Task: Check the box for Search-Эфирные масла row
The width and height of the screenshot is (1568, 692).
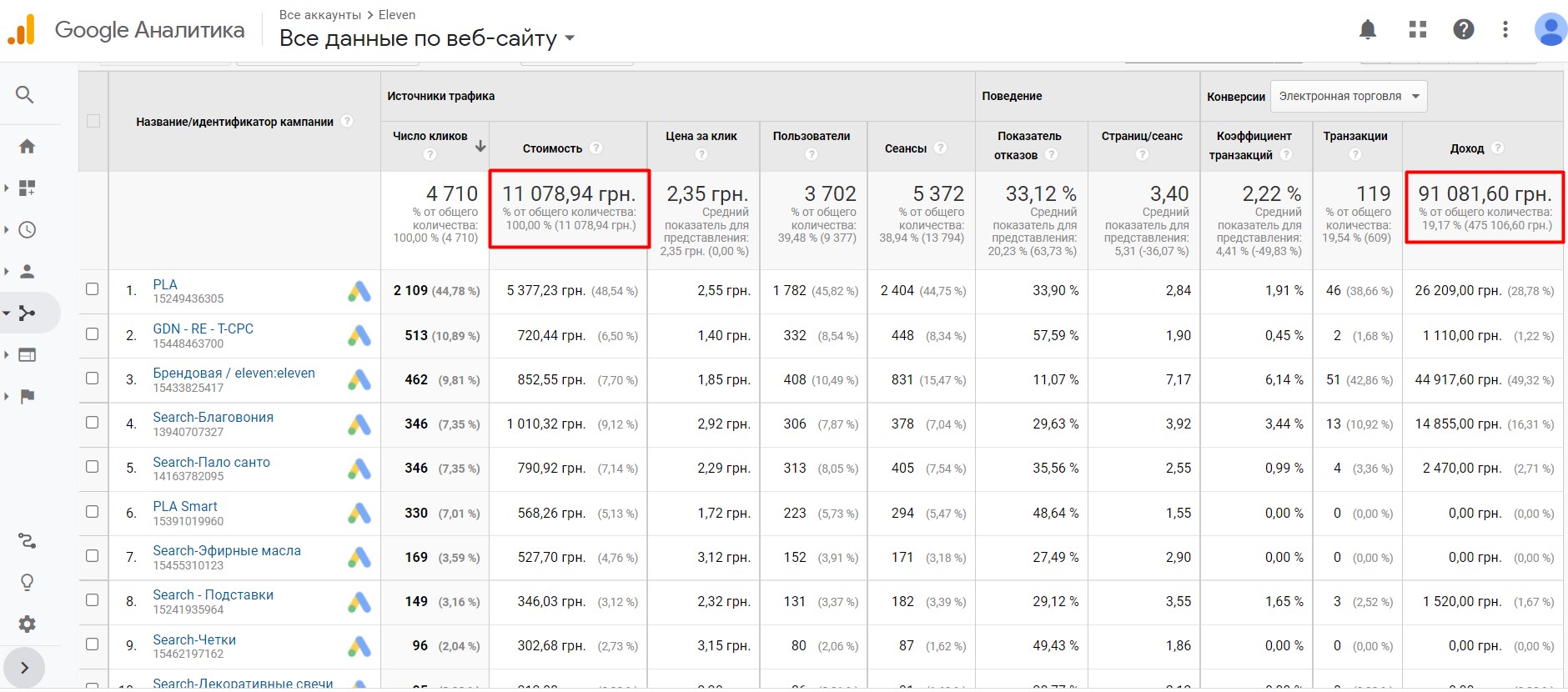Action: coord(93,556)
